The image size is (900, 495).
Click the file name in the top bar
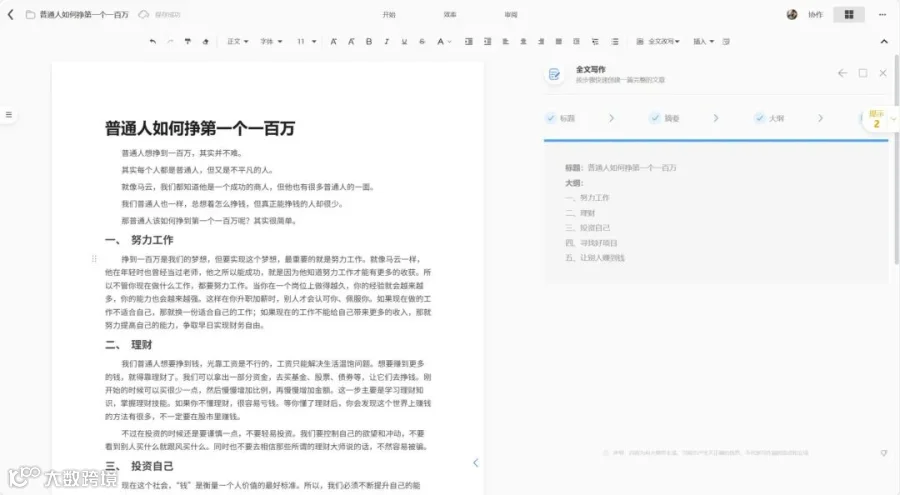[84, 14]
